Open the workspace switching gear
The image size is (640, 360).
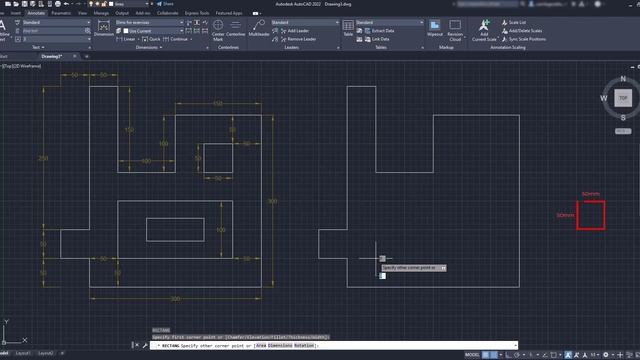tap(606, 355)
